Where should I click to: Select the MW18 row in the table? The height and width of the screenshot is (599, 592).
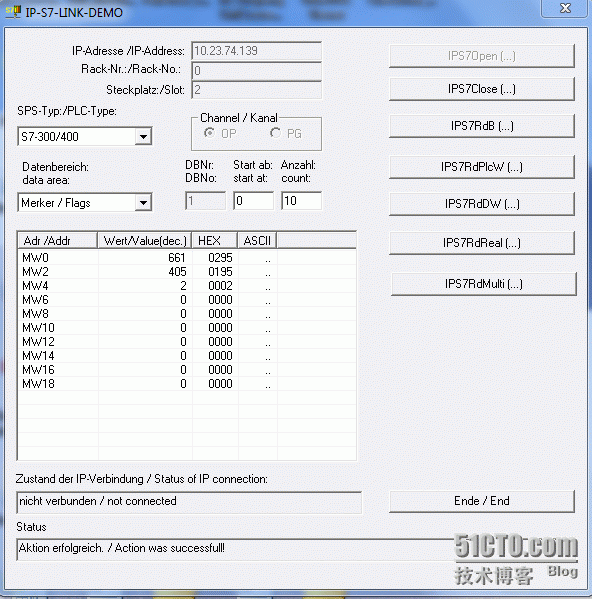[187, 384]
